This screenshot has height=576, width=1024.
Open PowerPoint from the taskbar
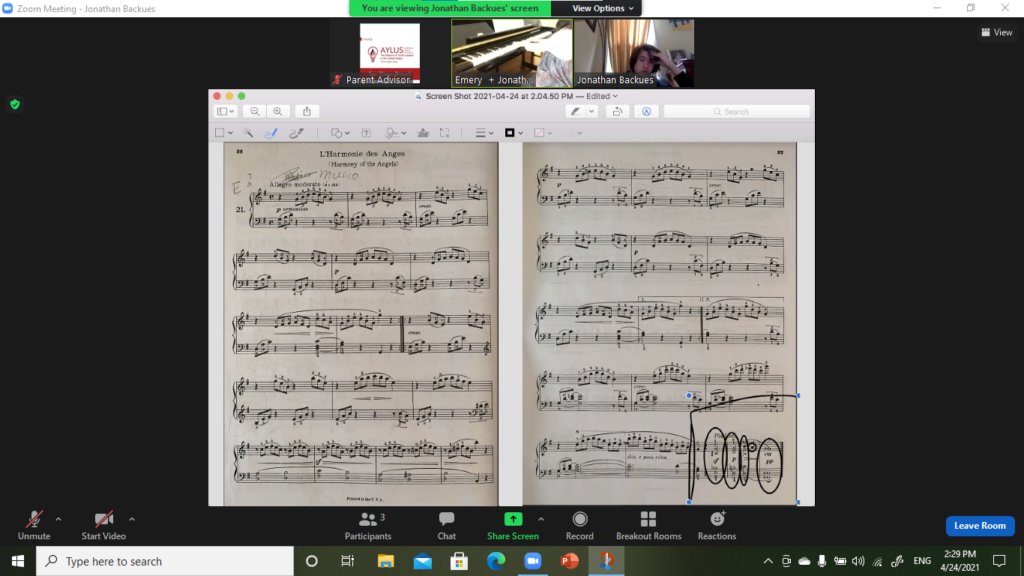tap(569, 561)
